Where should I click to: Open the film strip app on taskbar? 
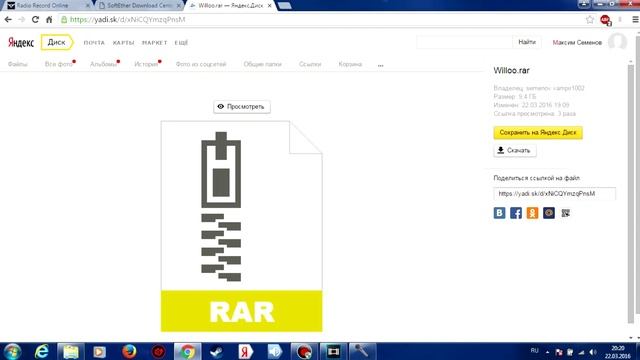pyautogui.click(x=333, y=351)
